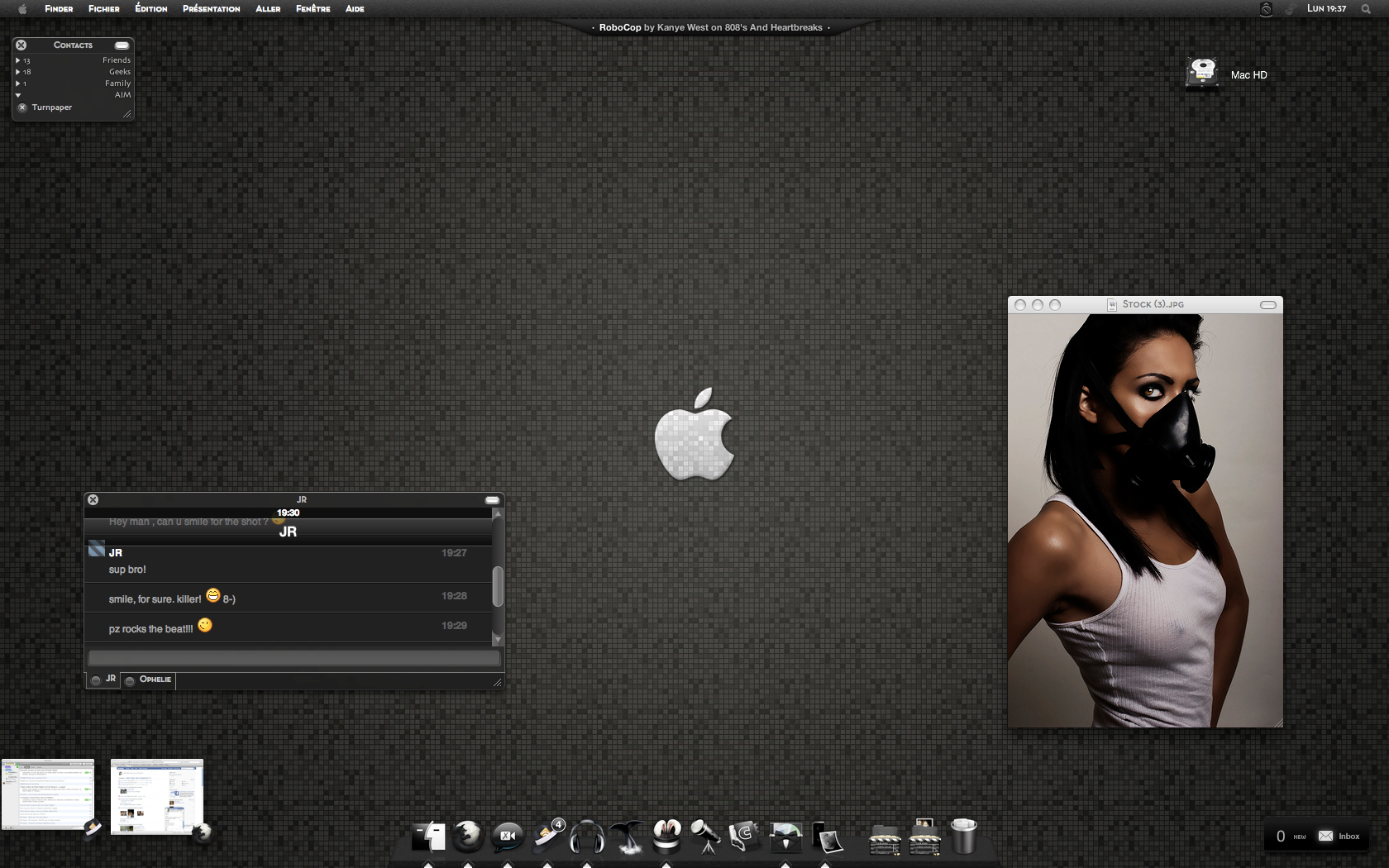The width and height of the screenshot is (1389, 868).
Task: Open the tuxedo disc app in dock
Action: (785, 837)
